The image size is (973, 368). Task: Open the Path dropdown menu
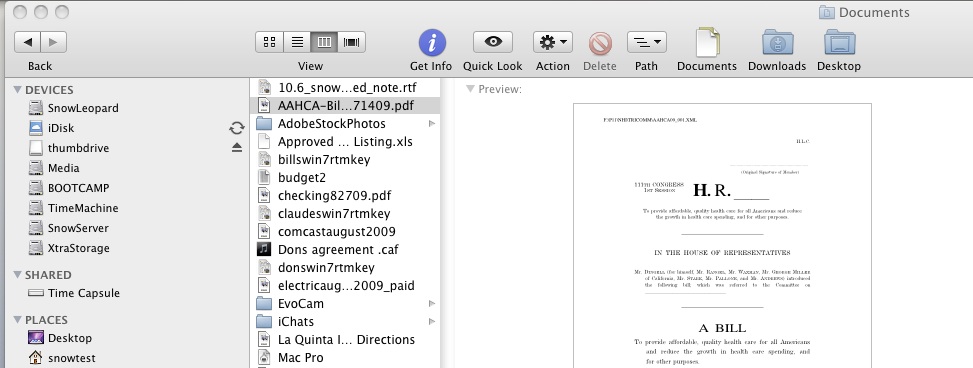647,42
